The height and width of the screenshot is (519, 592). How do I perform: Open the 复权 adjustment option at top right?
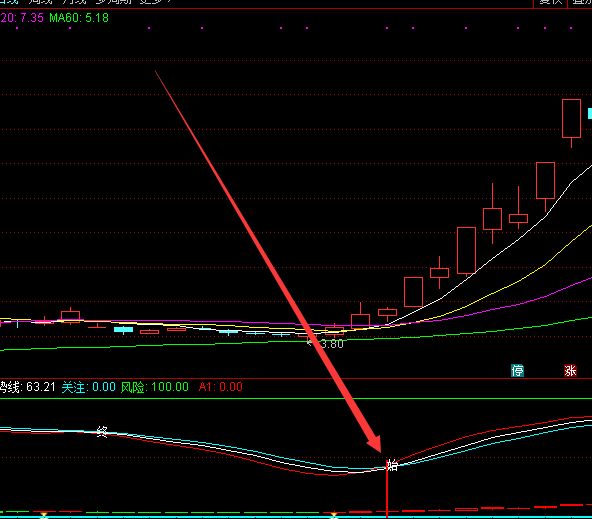pyautogui.click(x=550, y=2)
